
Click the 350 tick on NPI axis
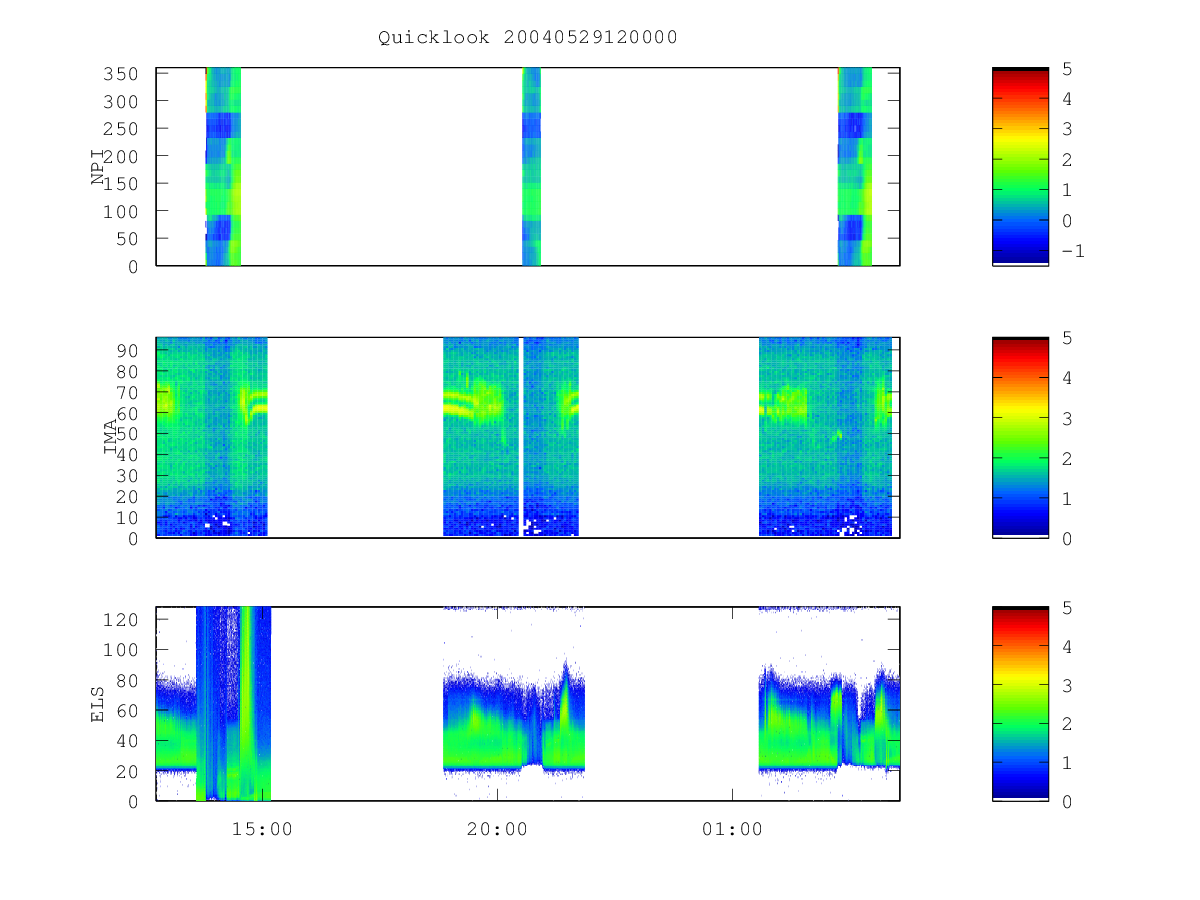123,74
